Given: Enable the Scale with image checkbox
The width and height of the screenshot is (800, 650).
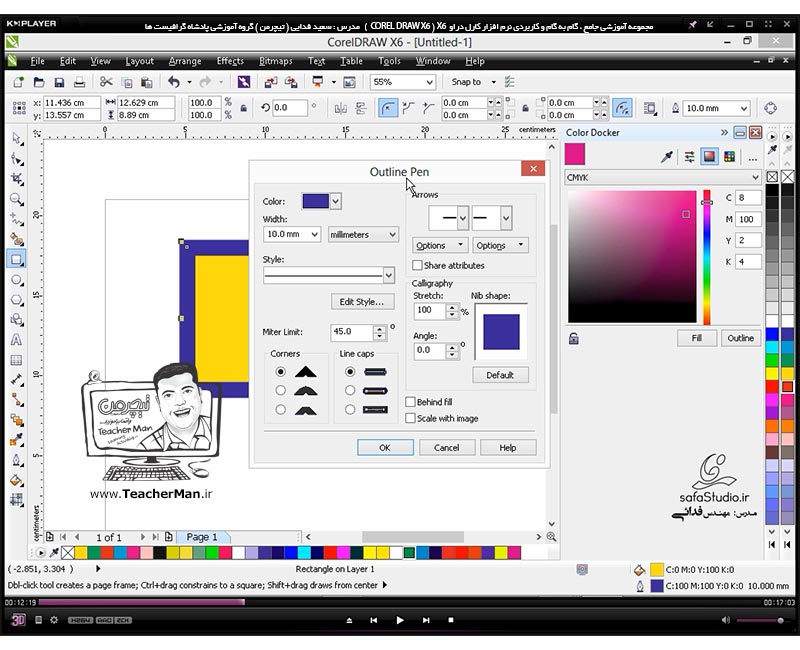Looking at the screenshot, I should tap(410, 418).
